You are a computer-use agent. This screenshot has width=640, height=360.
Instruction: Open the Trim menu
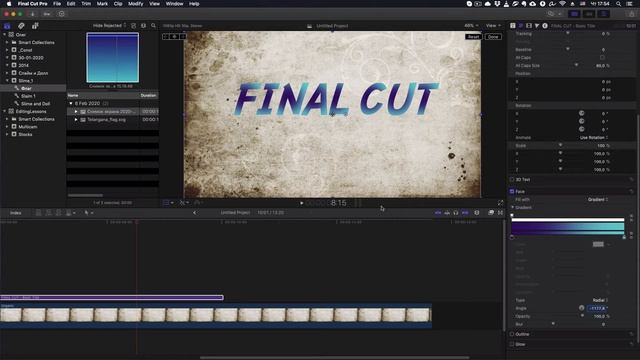[x=86, y=4]
